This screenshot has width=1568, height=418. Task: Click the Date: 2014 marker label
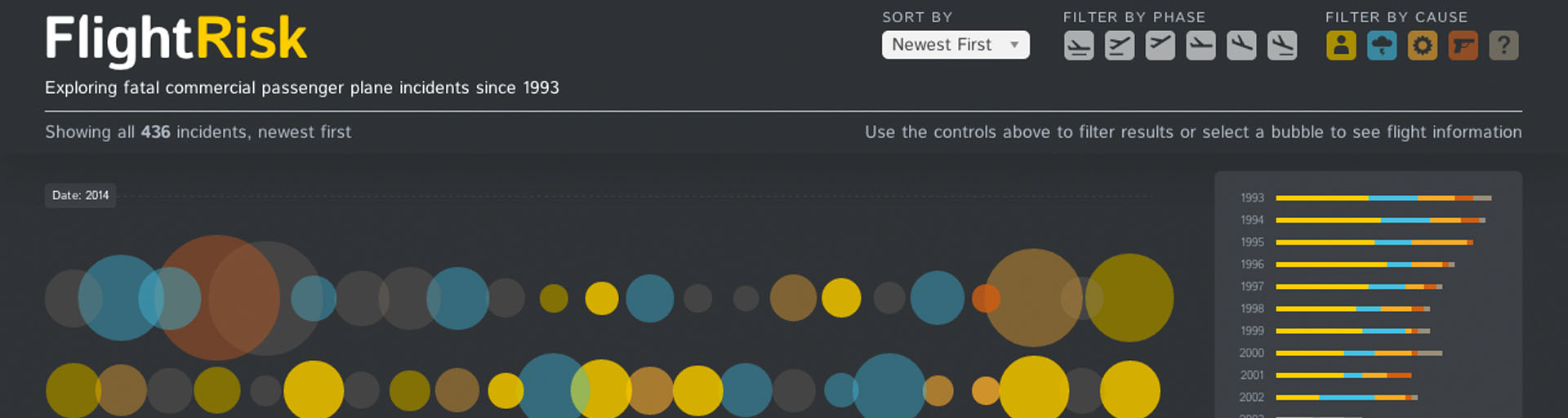point(80,196)
